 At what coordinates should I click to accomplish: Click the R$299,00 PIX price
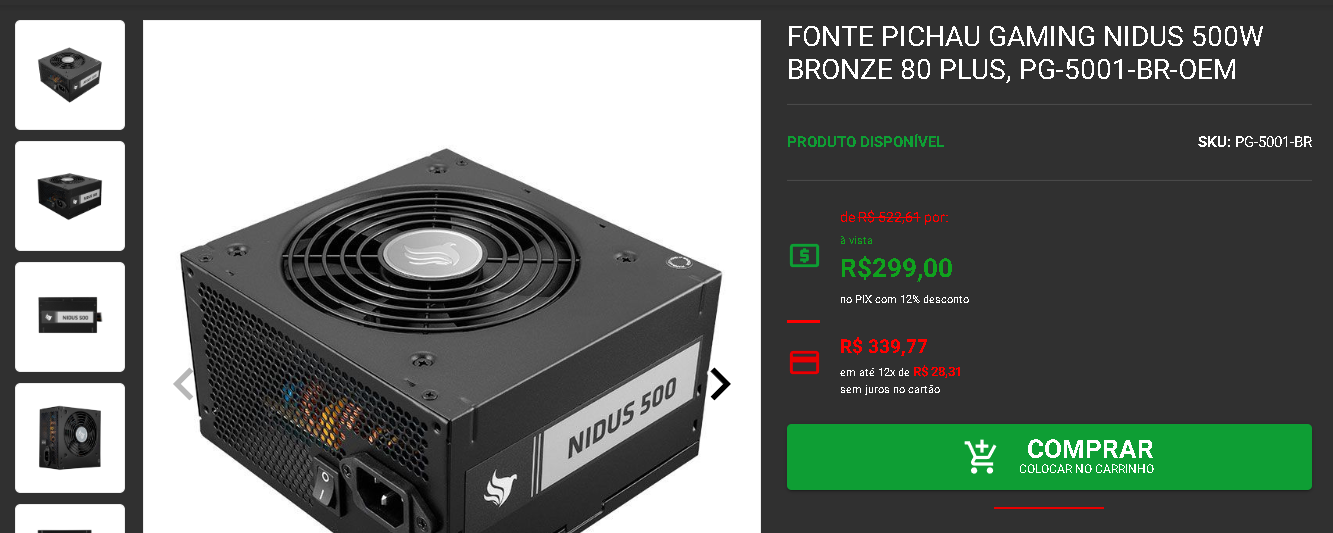(x=896, y=268)
